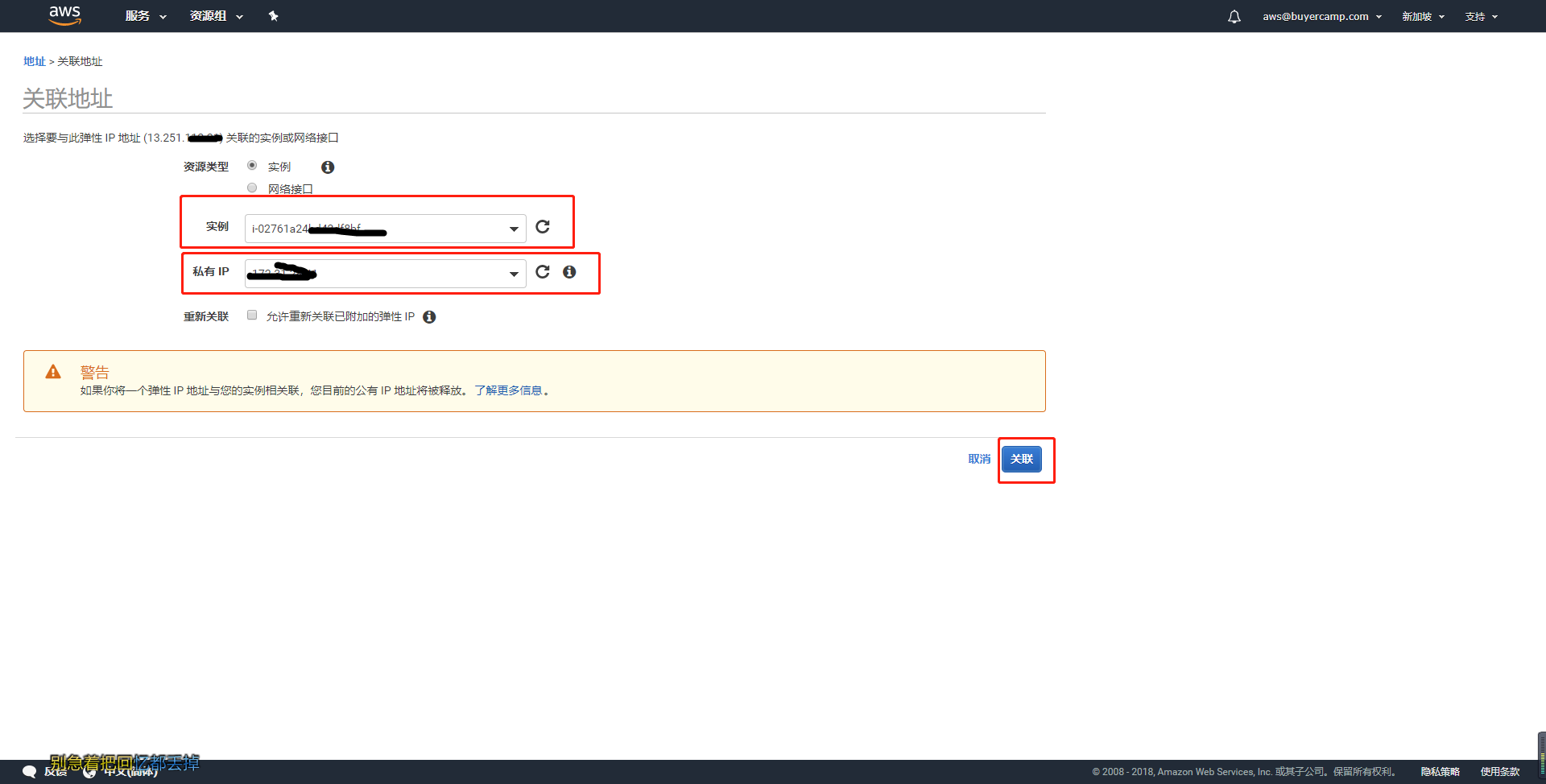Click the 反馈 feedback speech bubble icon

[30, 771]
